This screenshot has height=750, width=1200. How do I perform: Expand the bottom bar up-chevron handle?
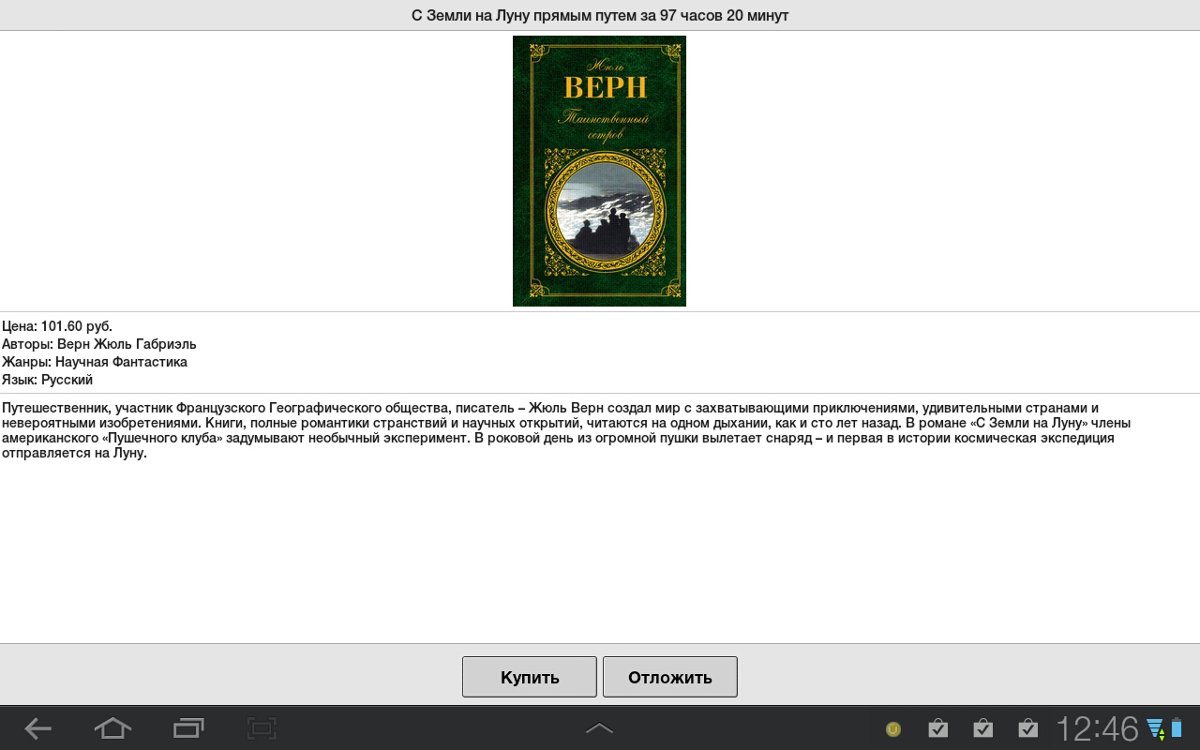[x=599, y=728]
